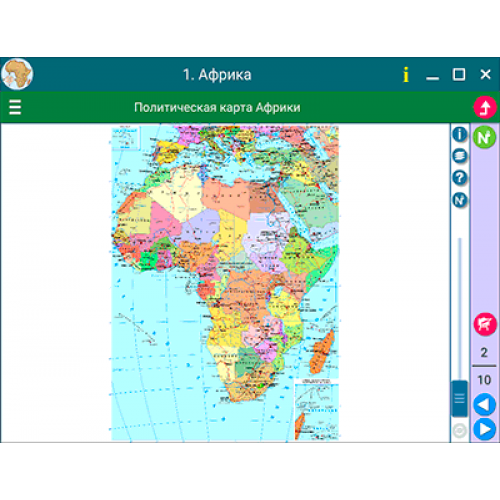
Task: Click the Madagascar inset map
Action: pos(317,409)
